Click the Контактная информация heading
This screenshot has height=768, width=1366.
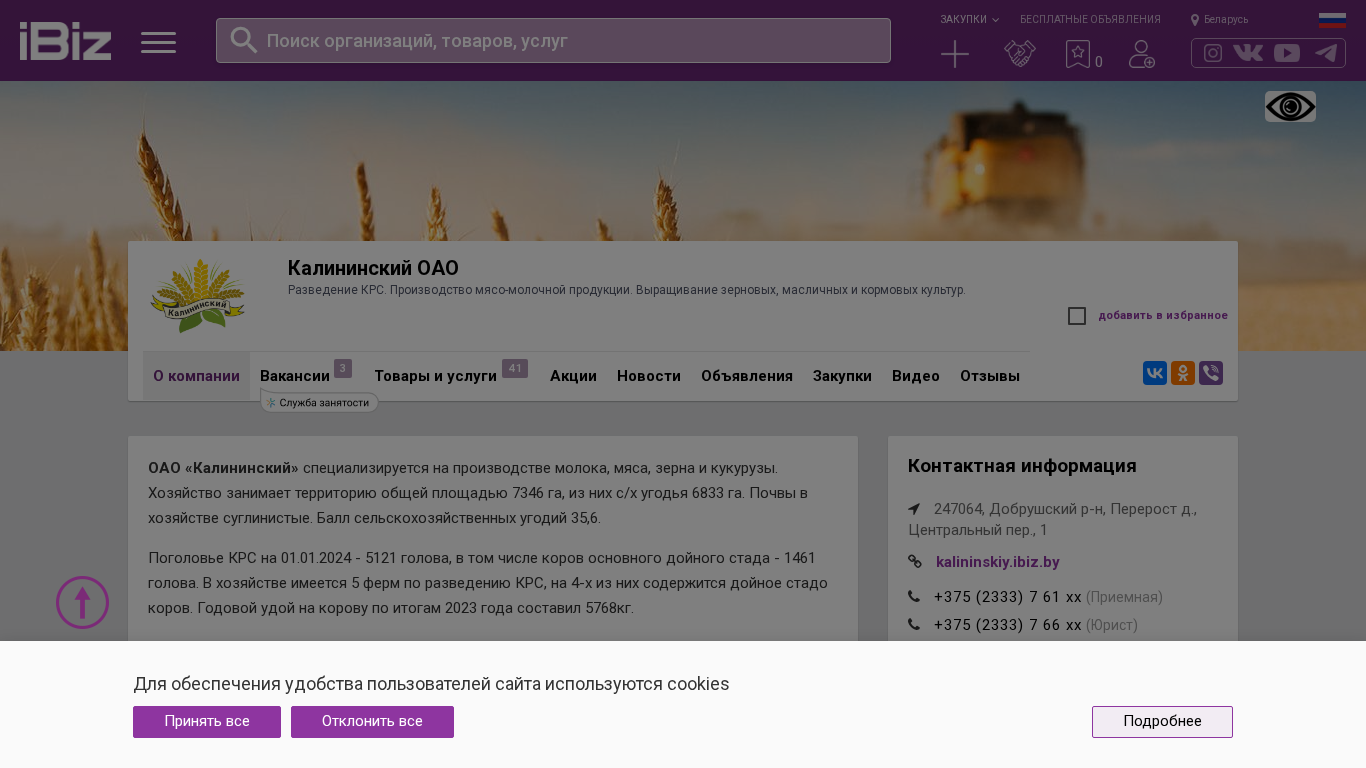click(1022, 466)
